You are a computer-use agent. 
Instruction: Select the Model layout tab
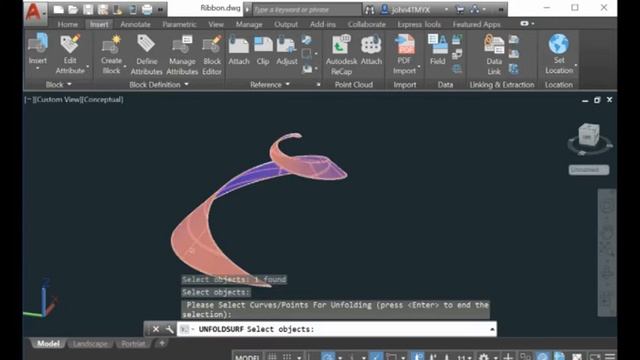pyautogui.click(x=48, y=344)
